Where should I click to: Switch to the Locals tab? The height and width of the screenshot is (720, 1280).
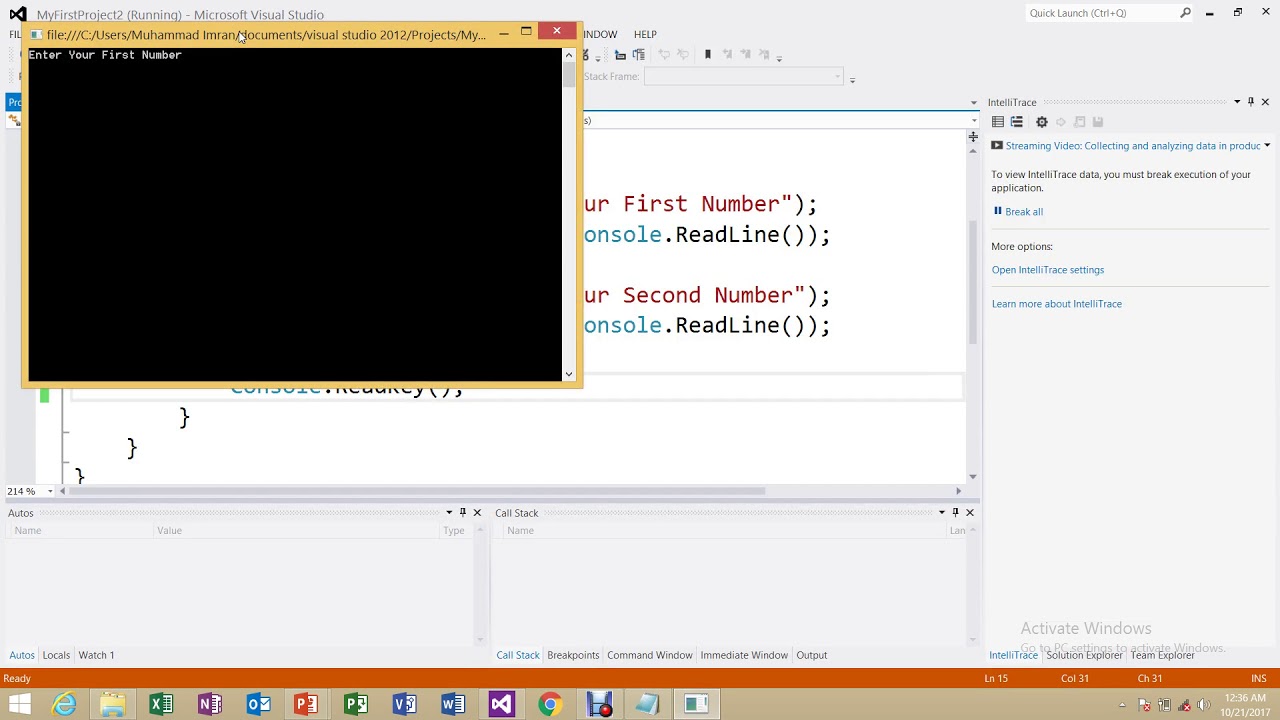56,655
